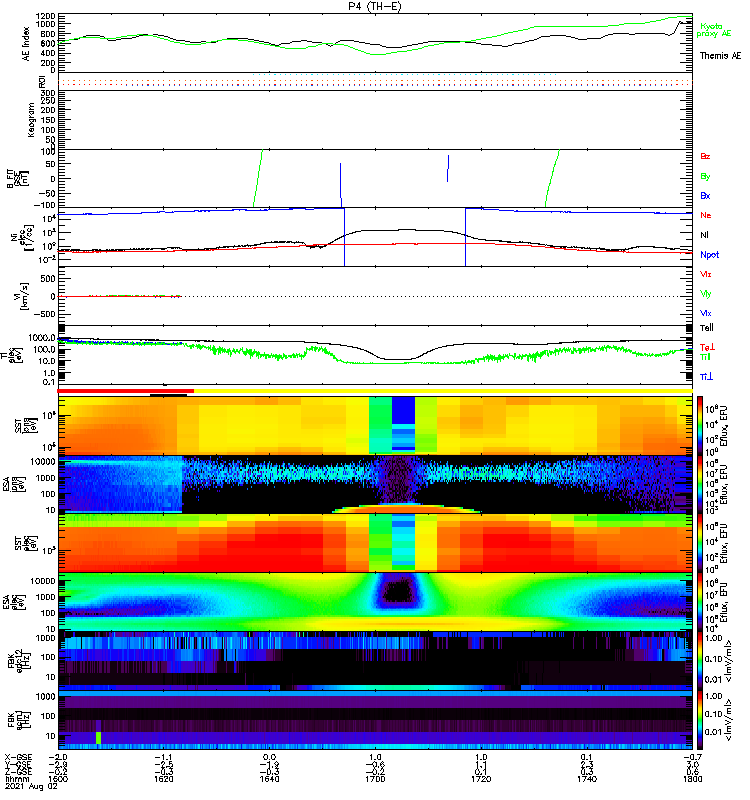Click the "300" tick on Keogram axis

pyautogui.click(x=47, y=93)
